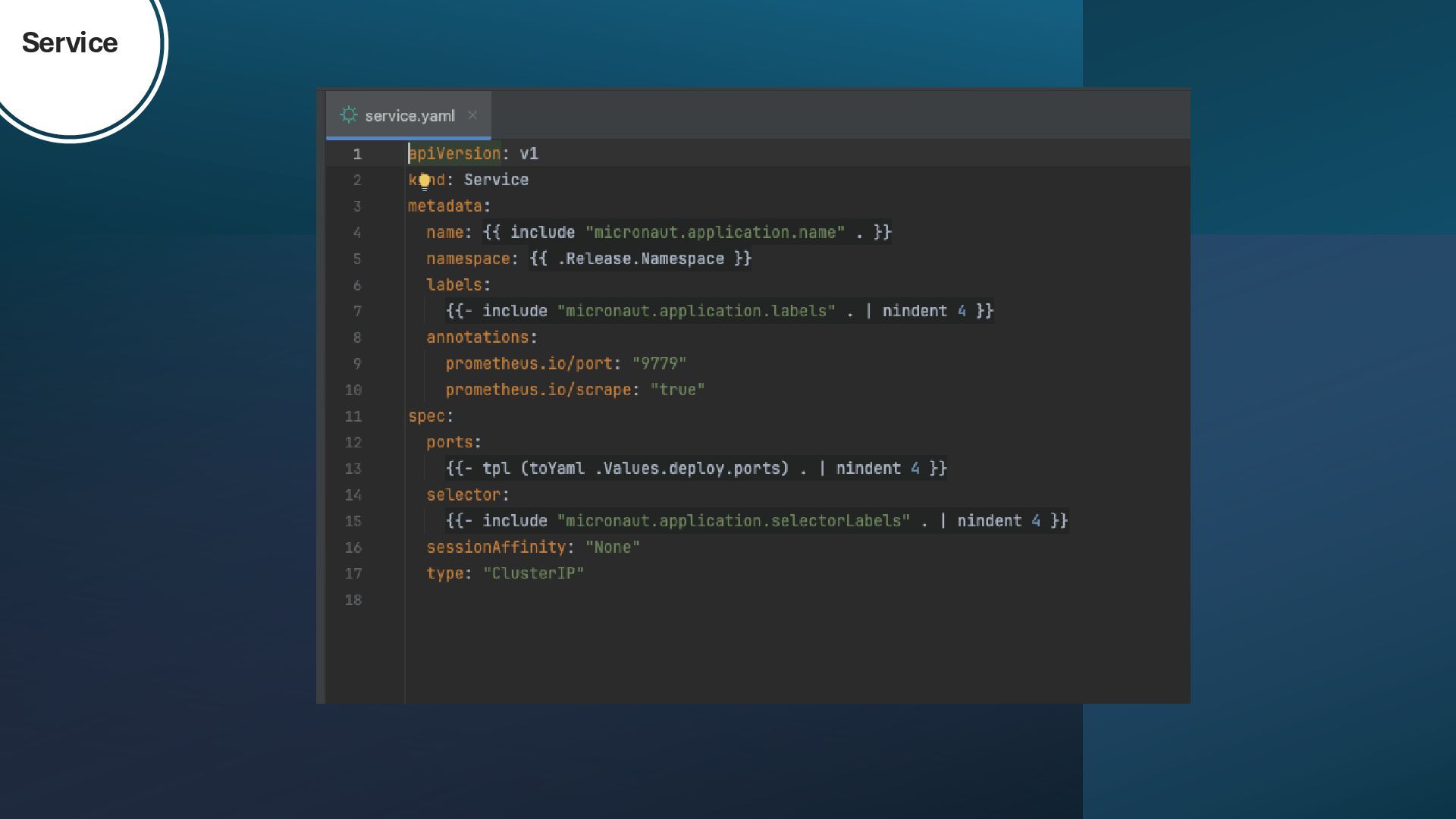Click the .Release.Namespace template expression
This screenshot has width=1456, height=819.
640,259
